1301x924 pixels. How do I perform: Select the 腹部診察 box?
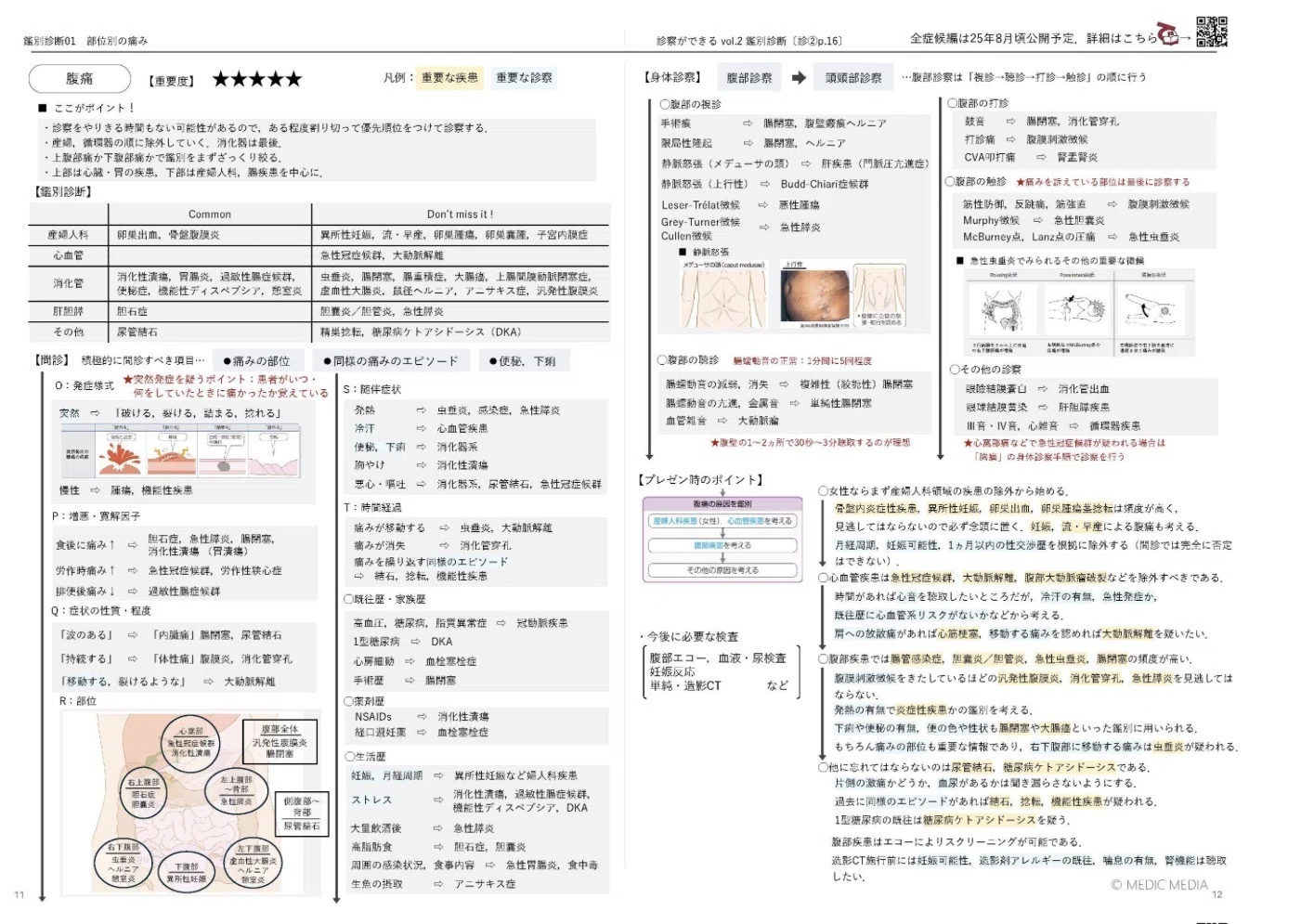coord(749,78)
